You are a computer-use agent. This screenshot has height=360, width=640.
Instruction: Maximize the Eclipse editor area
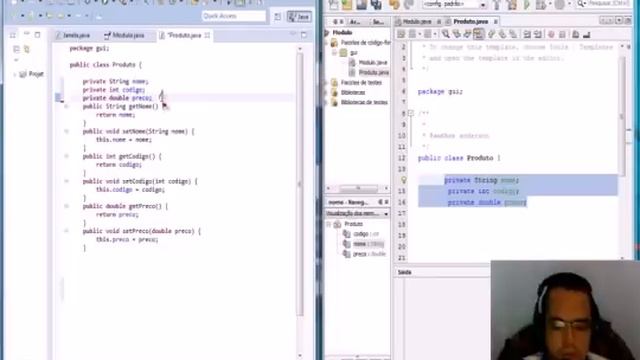coord(304,35)
